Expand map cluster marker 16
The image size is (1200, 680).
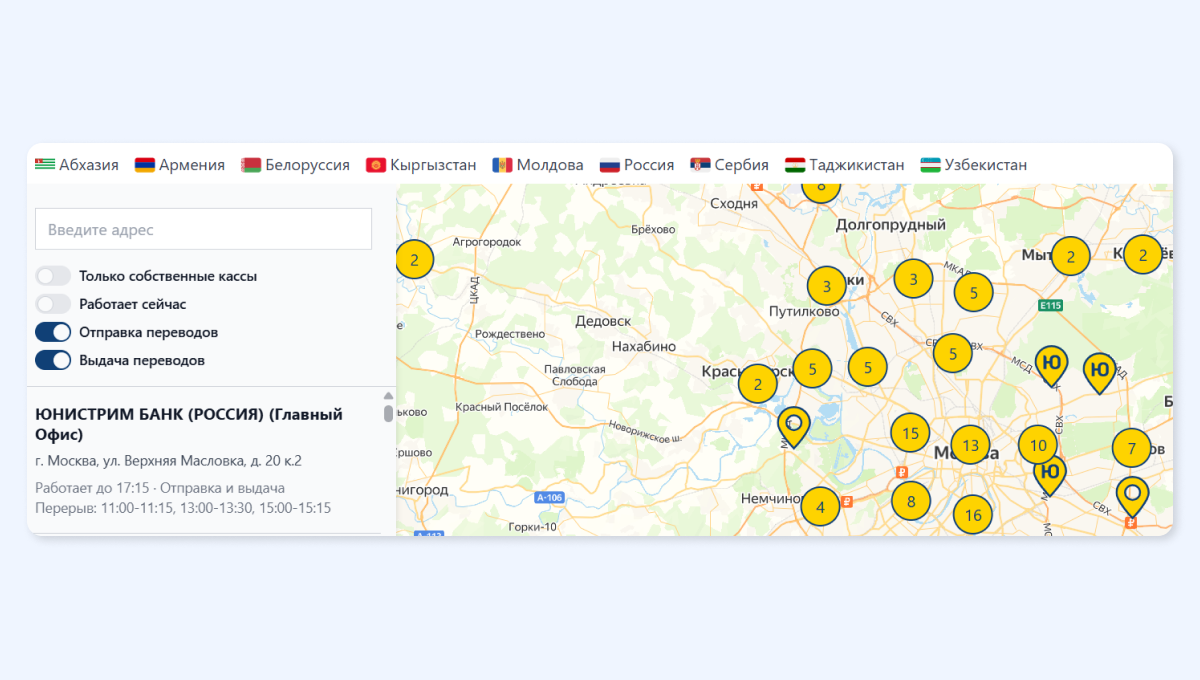point(973,516)
